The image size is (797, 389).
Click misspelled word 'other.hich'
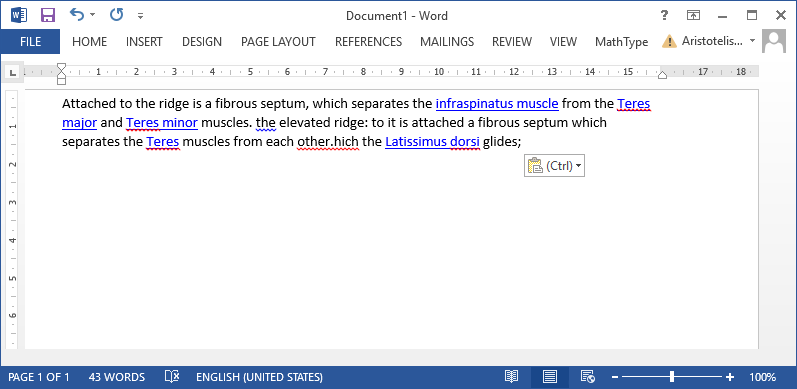(x=328, y=142)
